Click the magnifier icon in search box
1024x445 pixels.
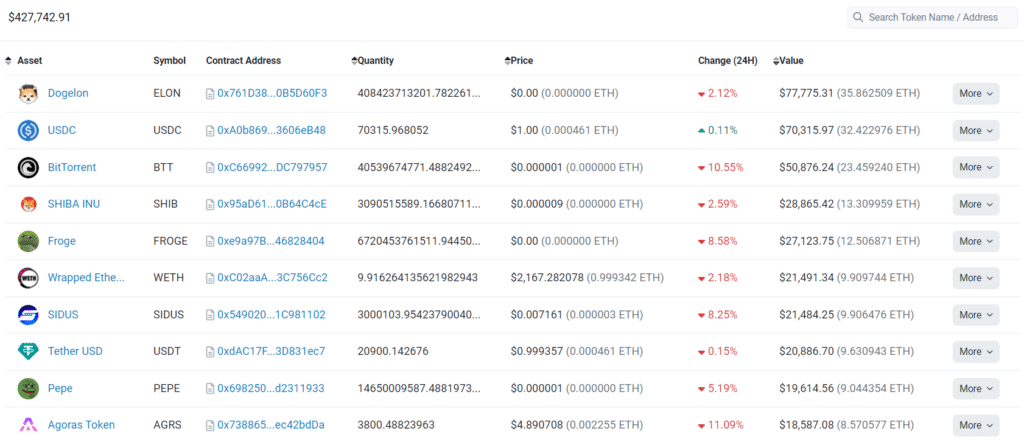857,18
